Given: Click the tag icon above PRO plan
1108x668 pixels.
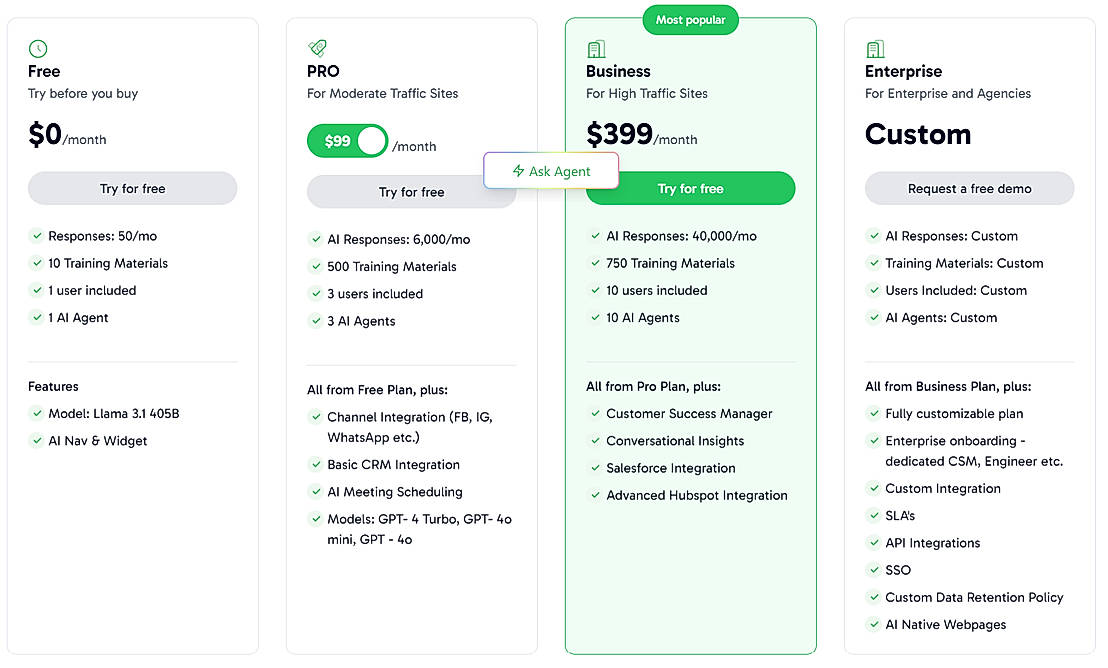Looking at the screenshot, I should [x=317, y=48].
